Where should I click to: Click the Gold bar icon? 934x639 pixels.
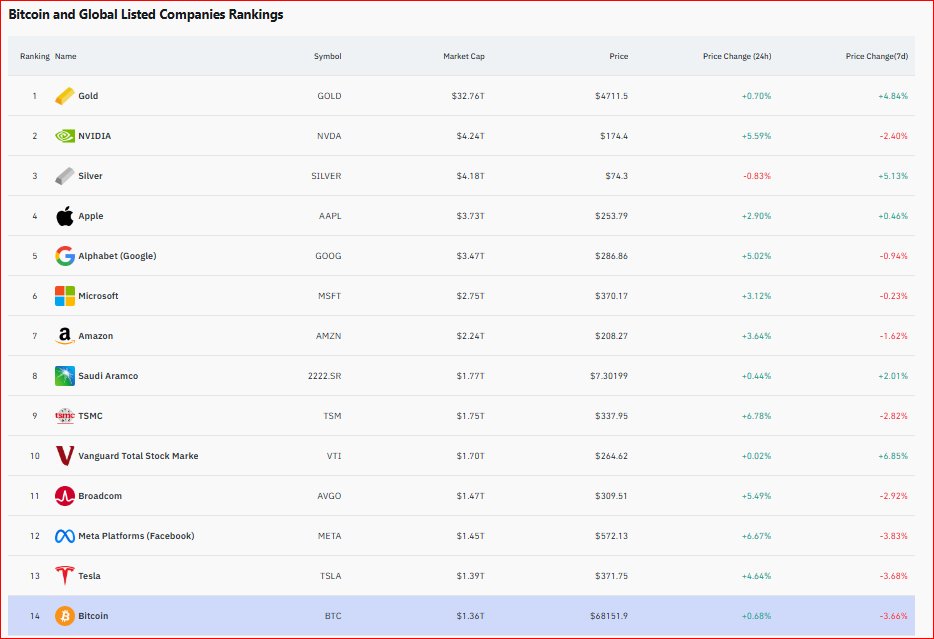pyautogui.click(x=65, y=96)
